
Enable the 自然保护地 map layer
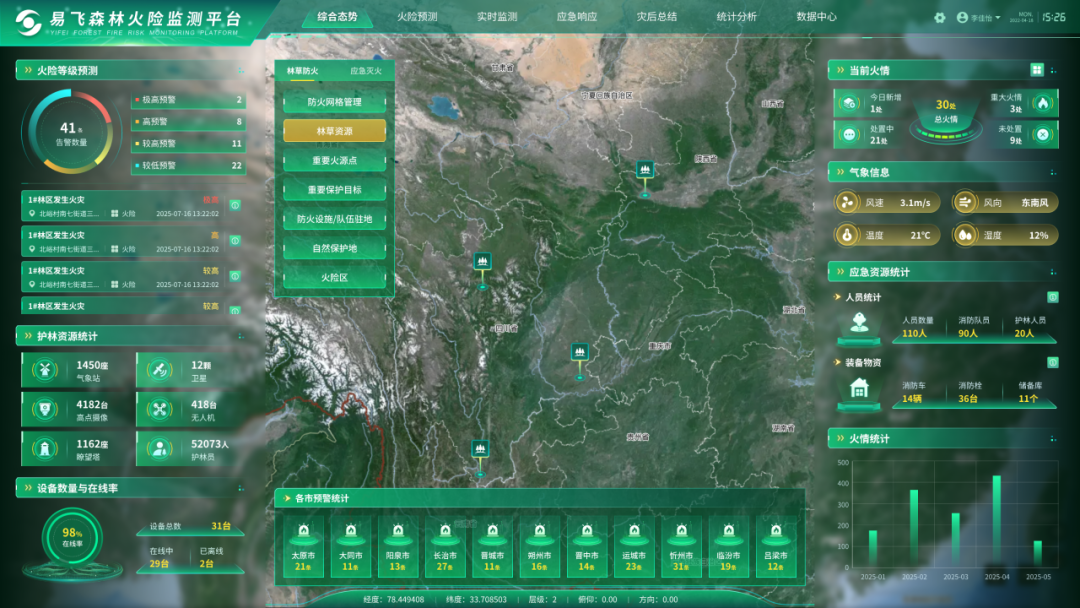(x=334, y=248)
